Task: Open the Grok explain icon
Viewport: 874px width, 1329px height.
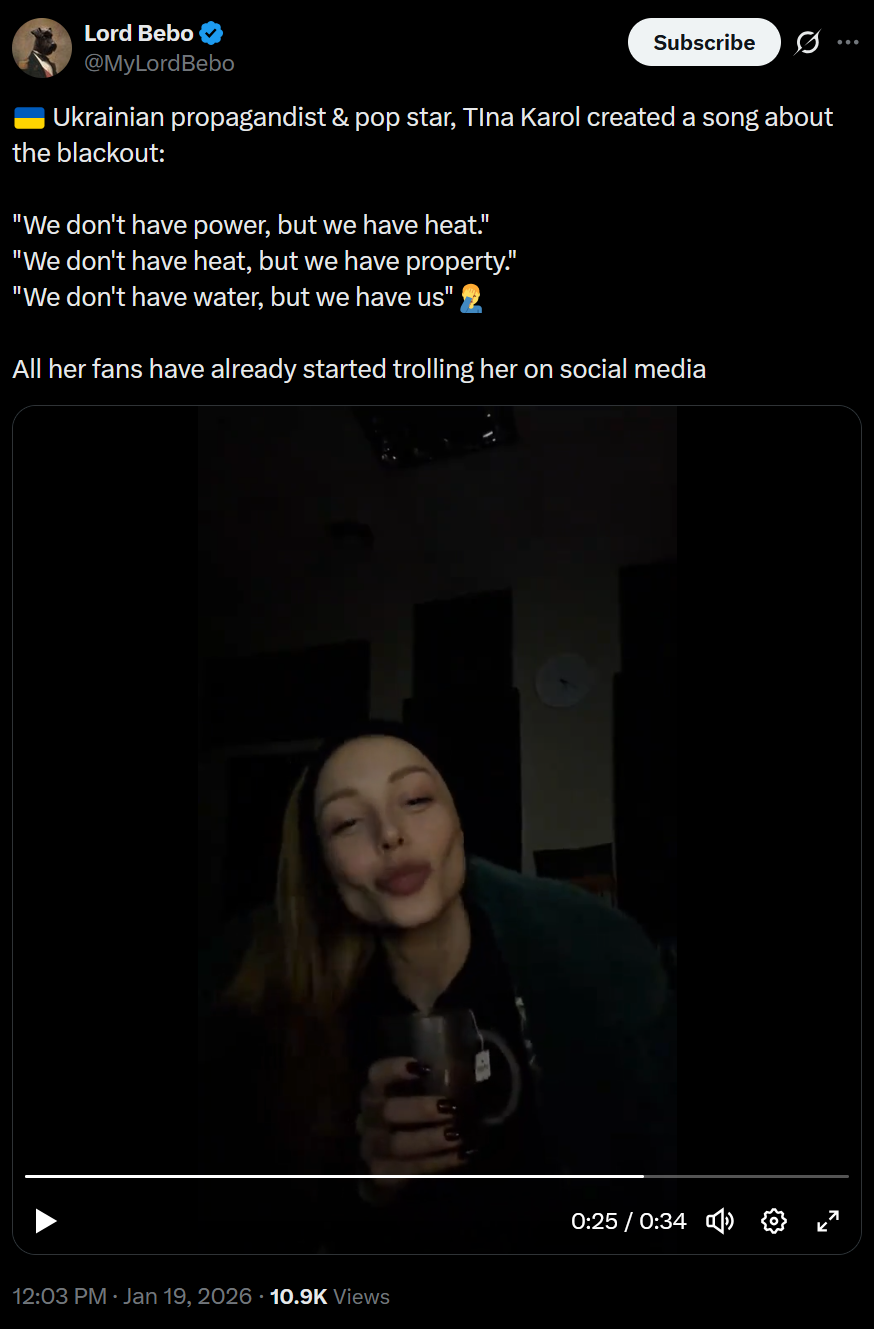Action: tap(808, 42)
